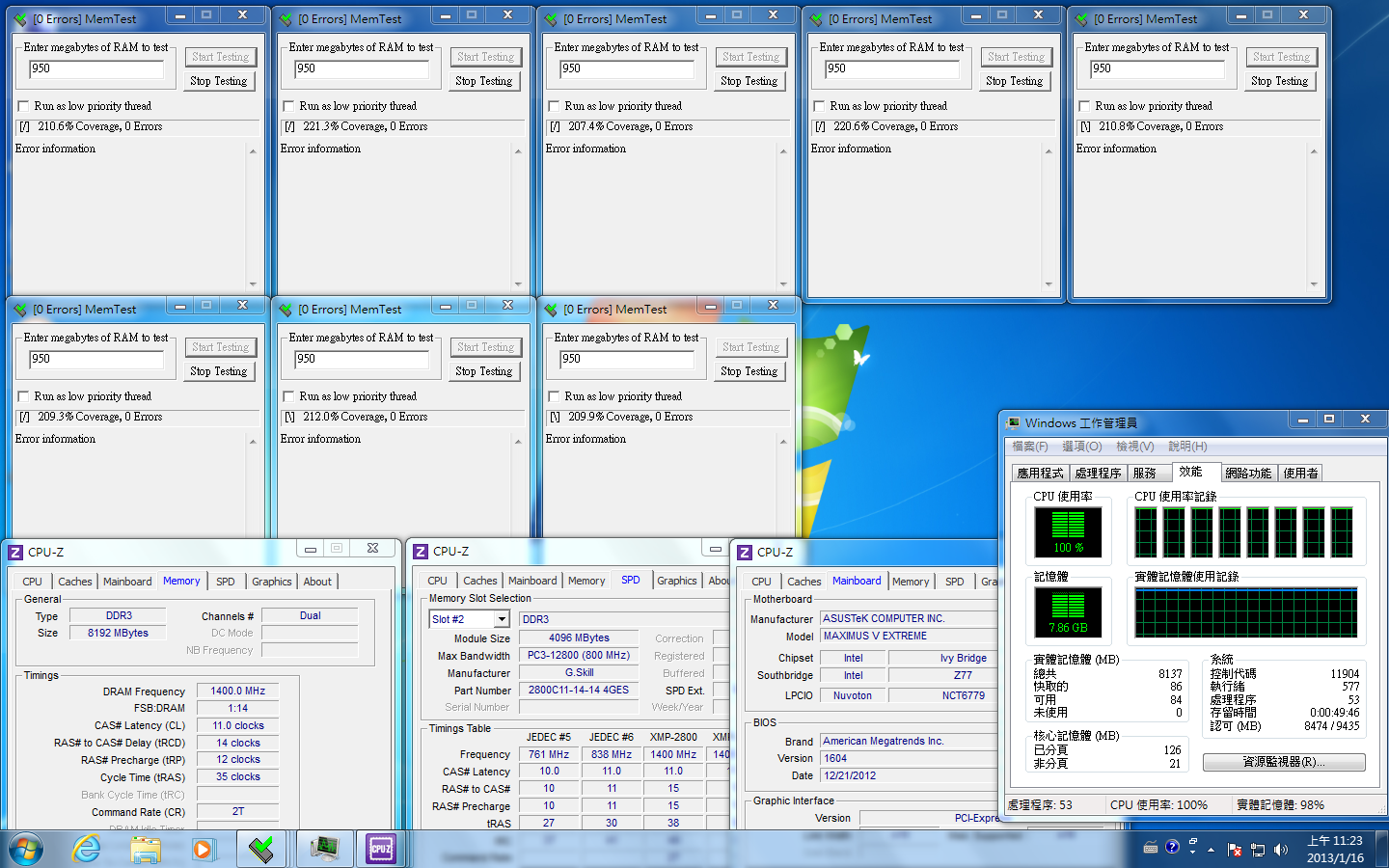Click Task Manager window title icon

coord(1013,422)
